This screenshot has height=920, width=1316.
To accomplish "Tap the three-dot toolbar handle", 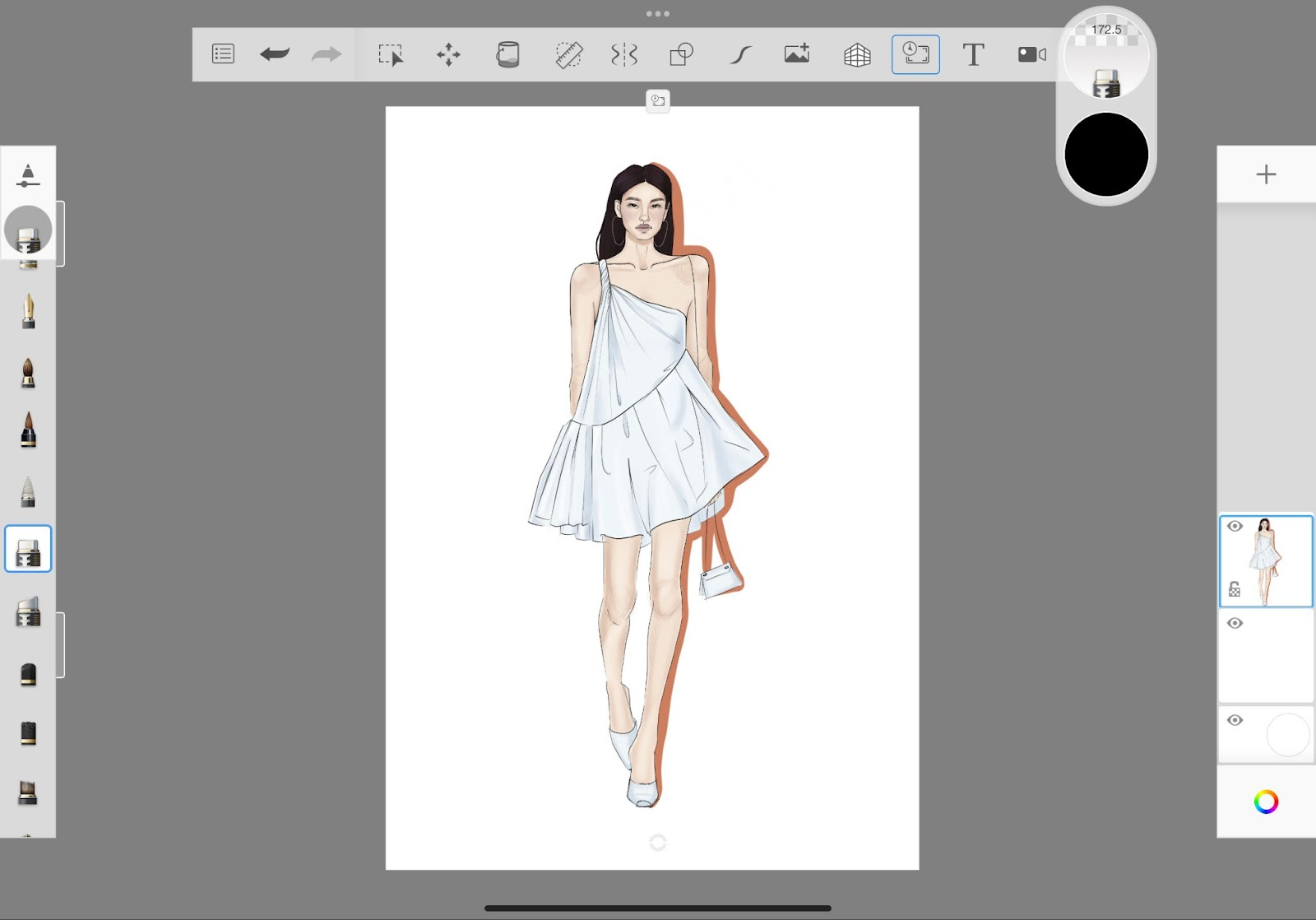I will 657,14.
